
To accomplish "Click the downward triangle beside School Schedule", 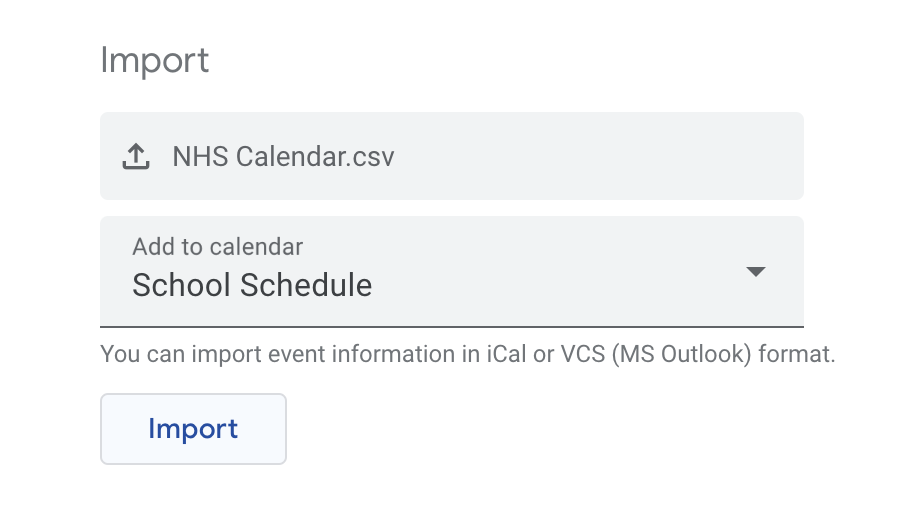I will coord(756,272).
